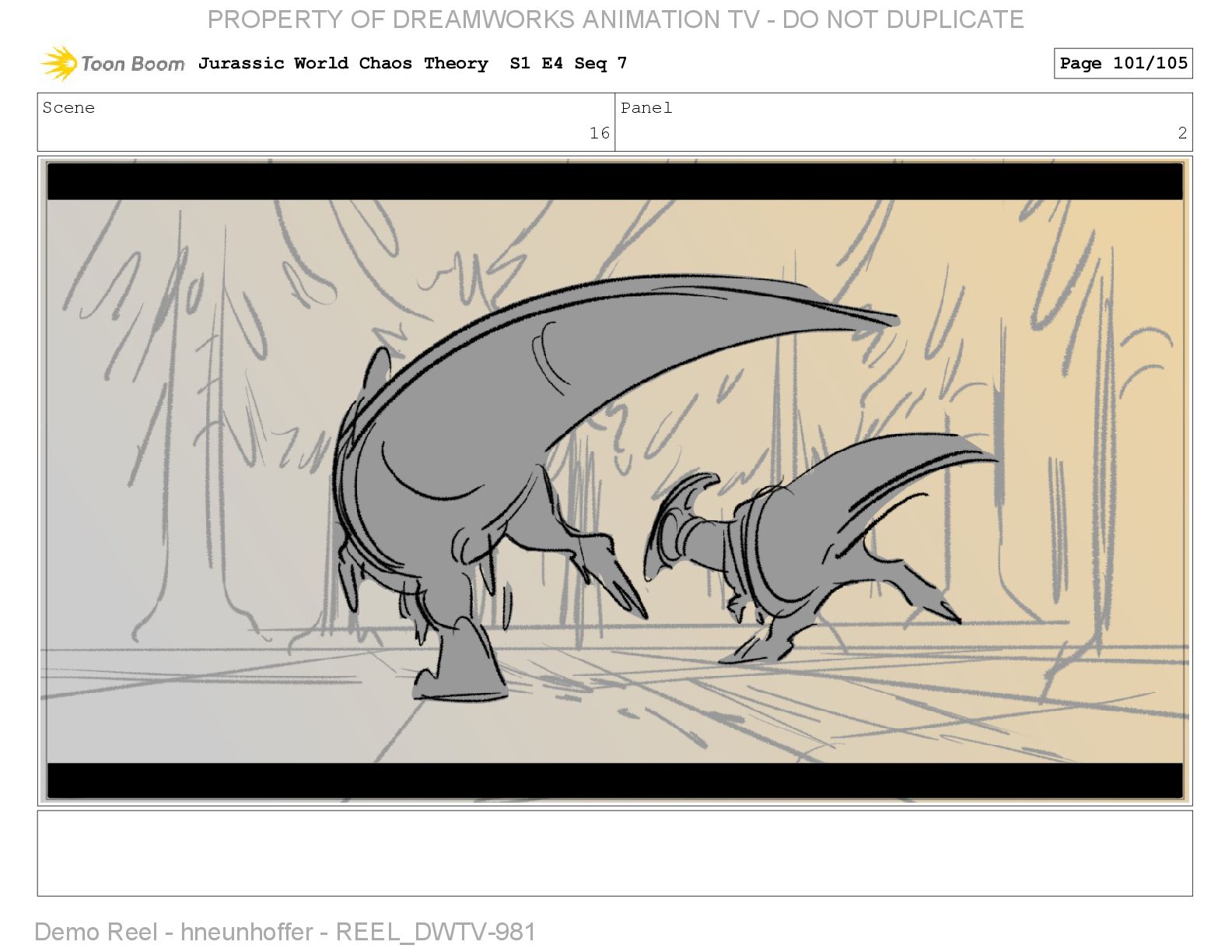This screenshot has width=1232, height=952.
Task: Click the Toon Boom logo
Action: 113,63
